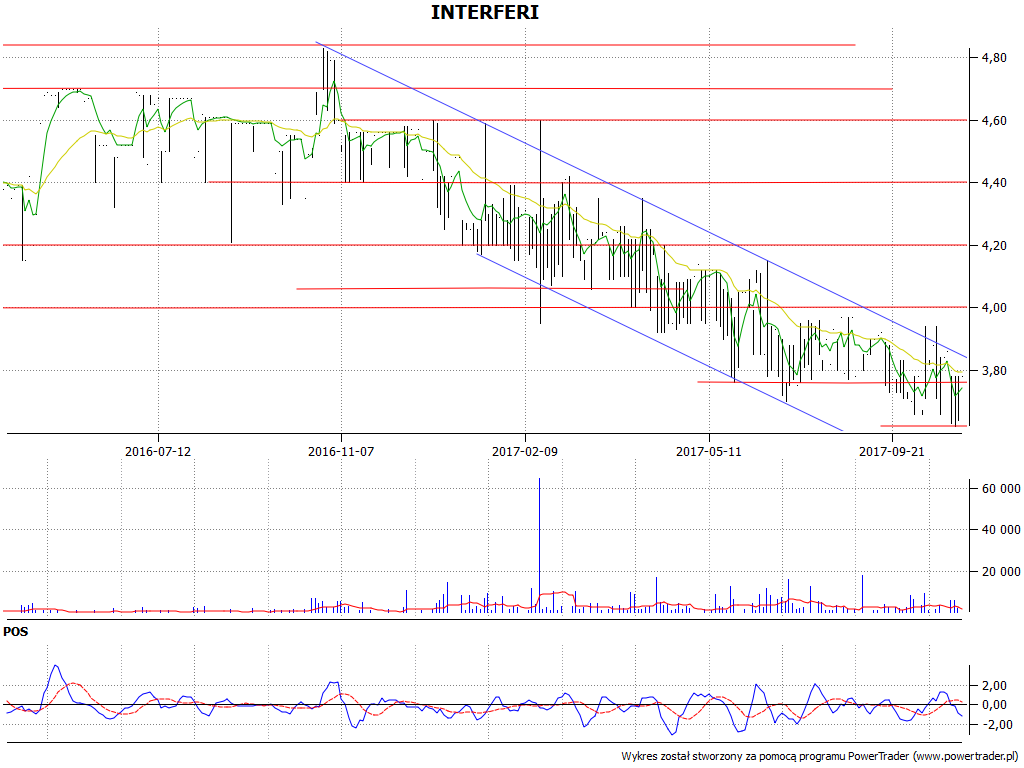The width and height of the screenshot is (1024, 768).
Task: Click the 40 000 volume axis label
Action: tap(1000, 530)
